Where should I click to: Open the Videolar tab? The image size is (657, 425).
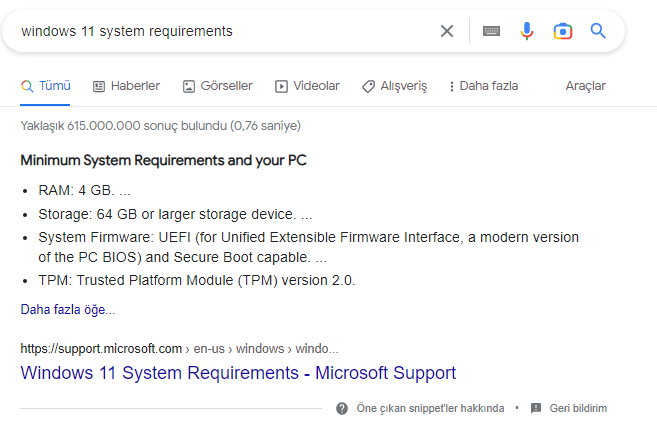pyautogui.click(x=307, y=86)
